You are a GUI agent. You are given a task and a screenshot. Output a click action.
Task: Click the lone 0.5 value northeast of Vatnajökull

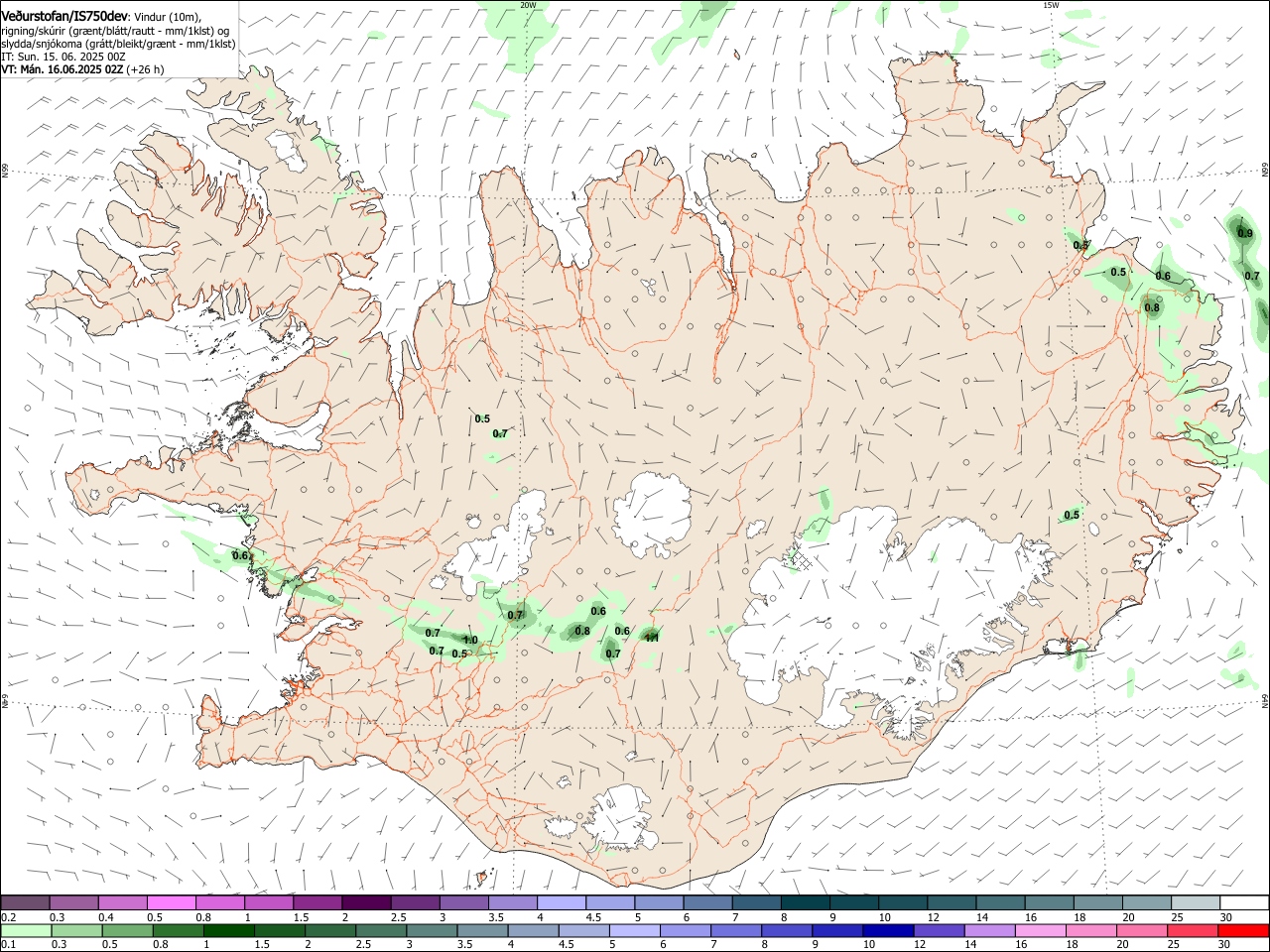(x=1072, y=515)
